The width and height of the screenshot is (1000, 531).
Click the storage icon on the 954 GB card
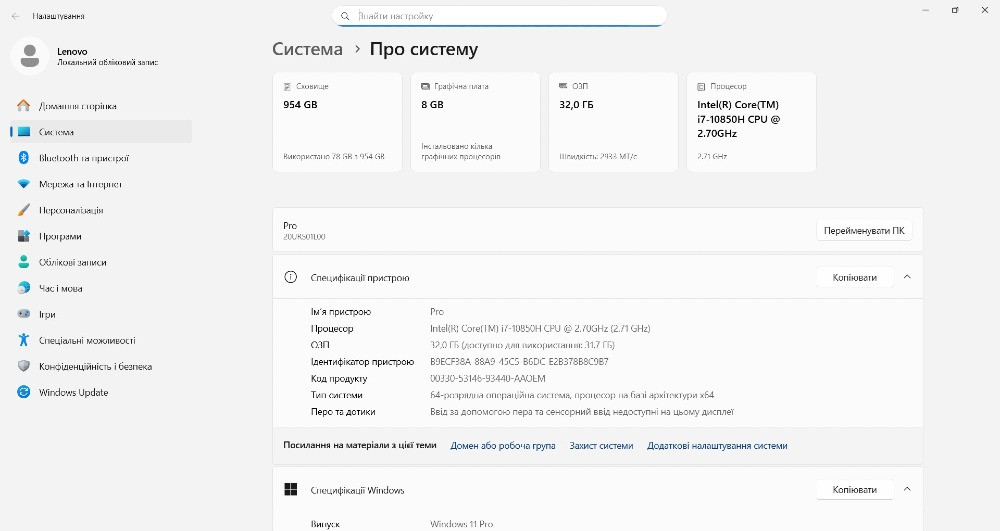click(287, 86)
